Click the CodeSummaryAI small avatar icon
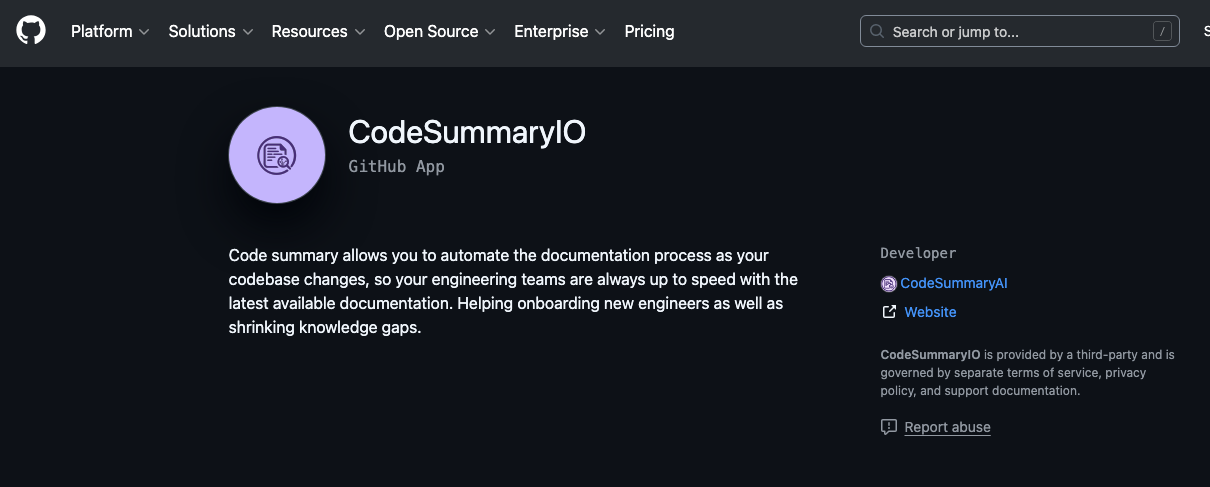The image size is (1210, 487). (x=888, y=284)
